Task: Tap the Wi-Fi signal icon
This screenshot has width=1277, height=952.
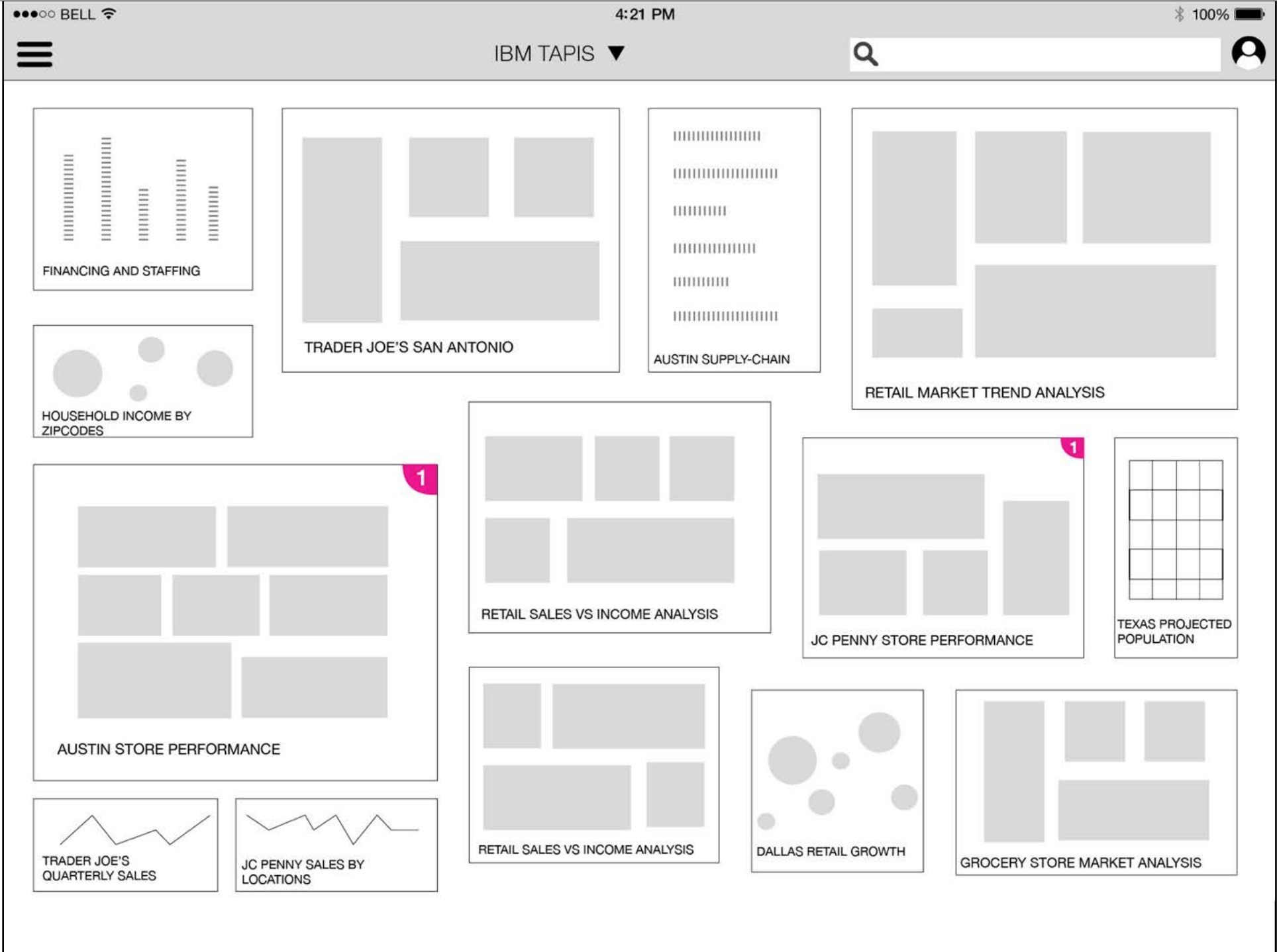Action: click(x=109, y=14)
